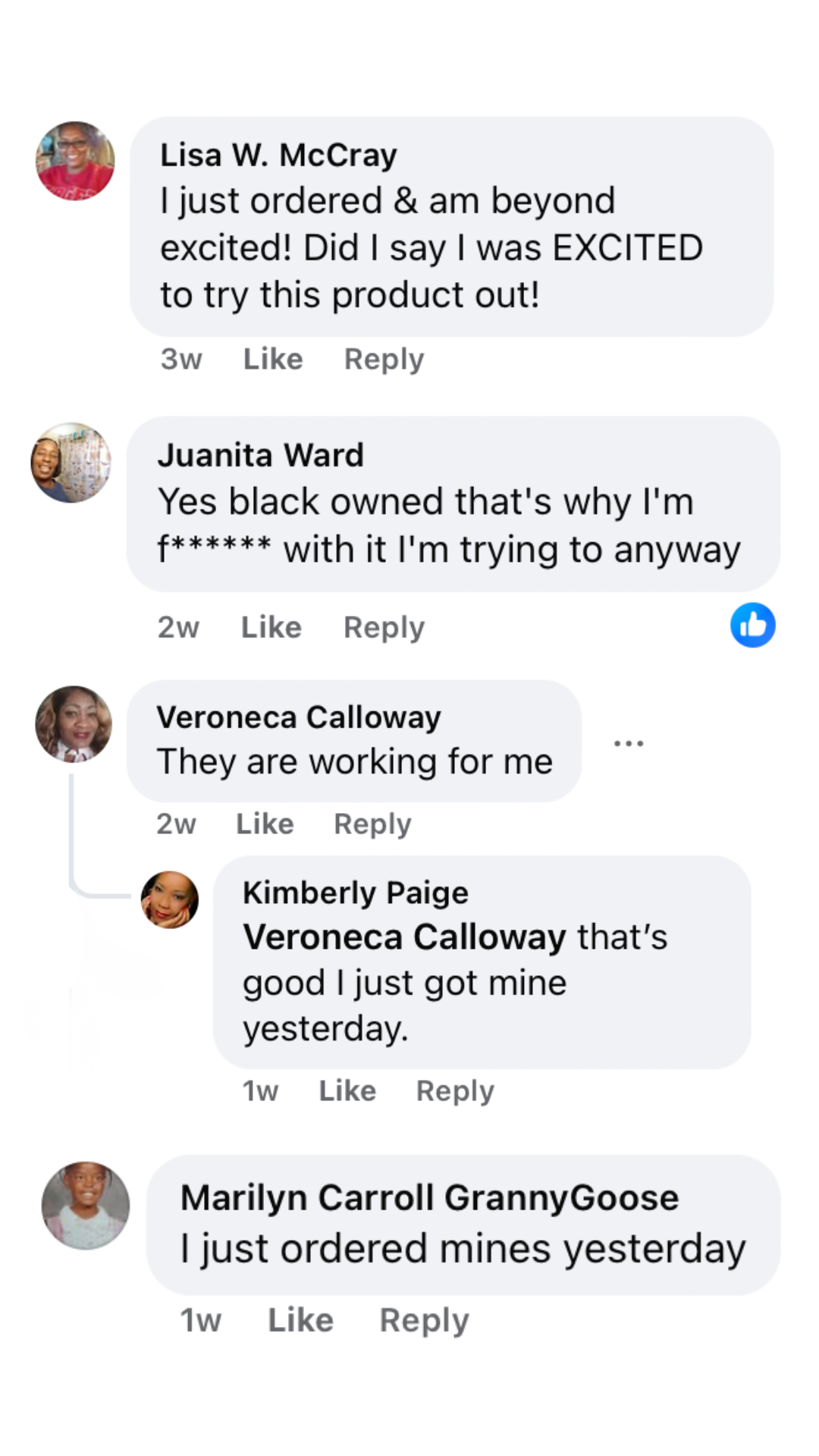Image resolution: width=819 pixels, height=1456 pixels.
Task: Tap Kimberly Paige's avatar
Action: click(x=170, y=899)
